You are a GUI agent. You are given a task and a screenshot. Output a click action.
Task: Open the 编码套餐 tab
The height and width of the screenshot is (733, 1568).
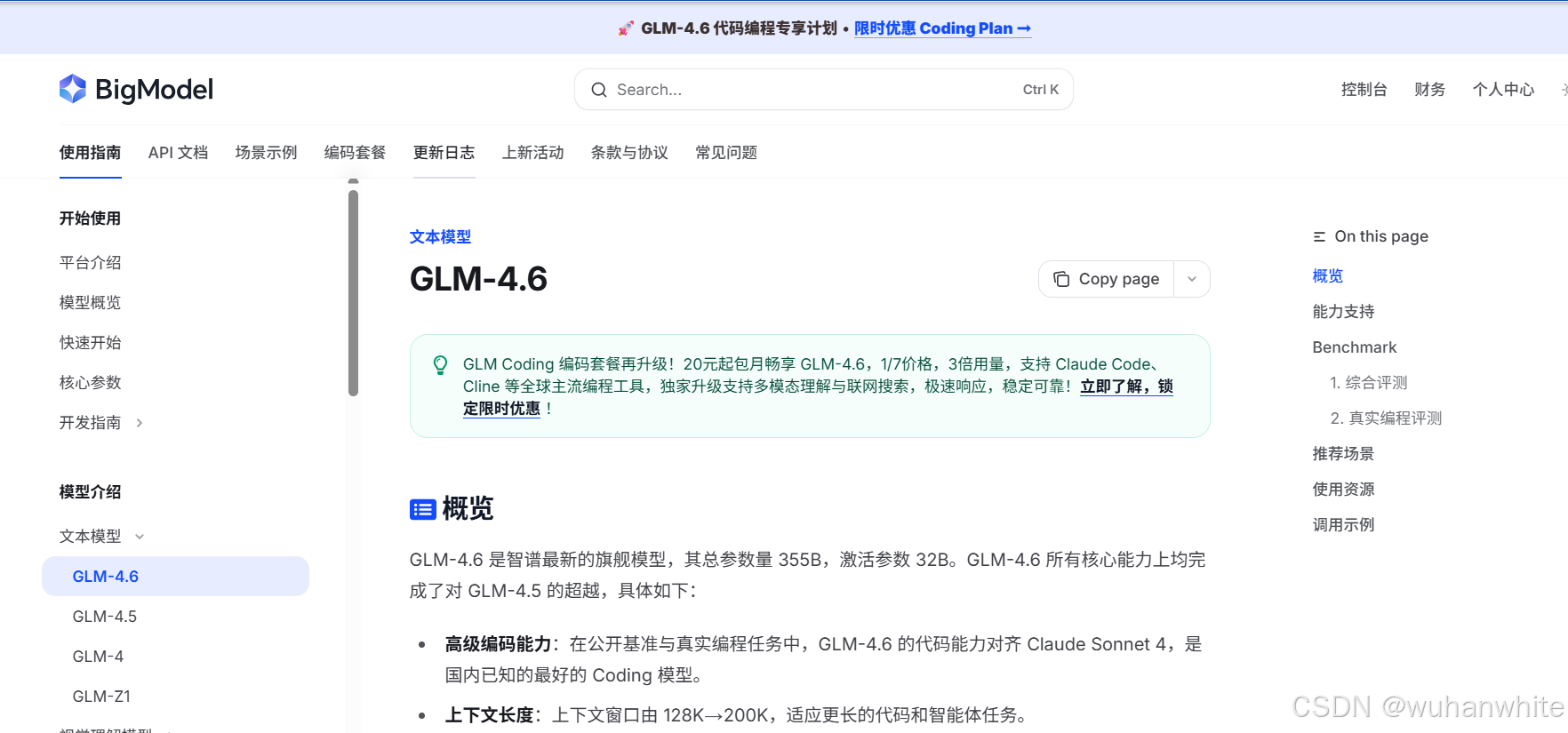point(356,153)
